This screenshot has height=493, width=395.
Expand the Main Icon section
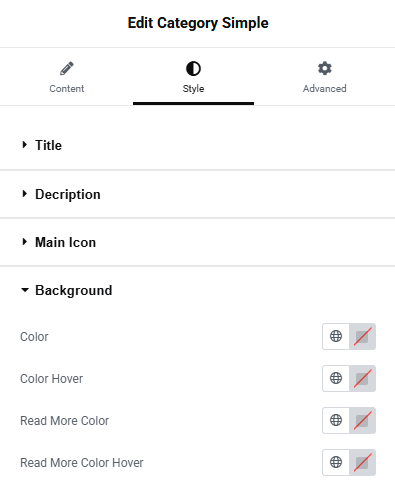point(197,242)
